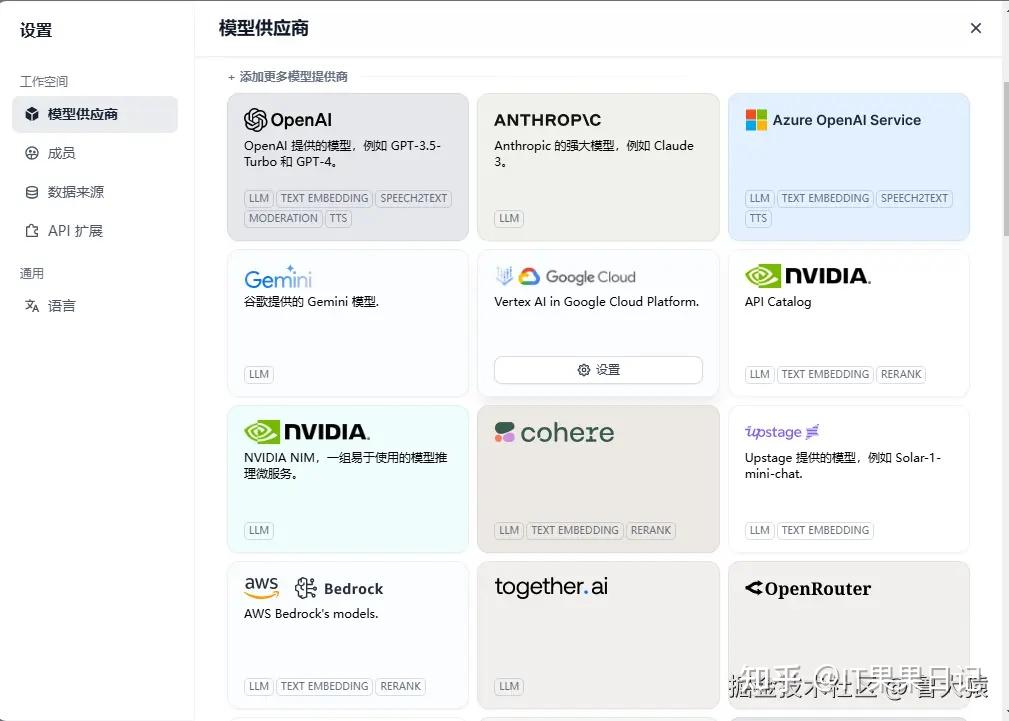Click NVIDIA NIM description text
1009x721 pixels.
click(346, 465)
